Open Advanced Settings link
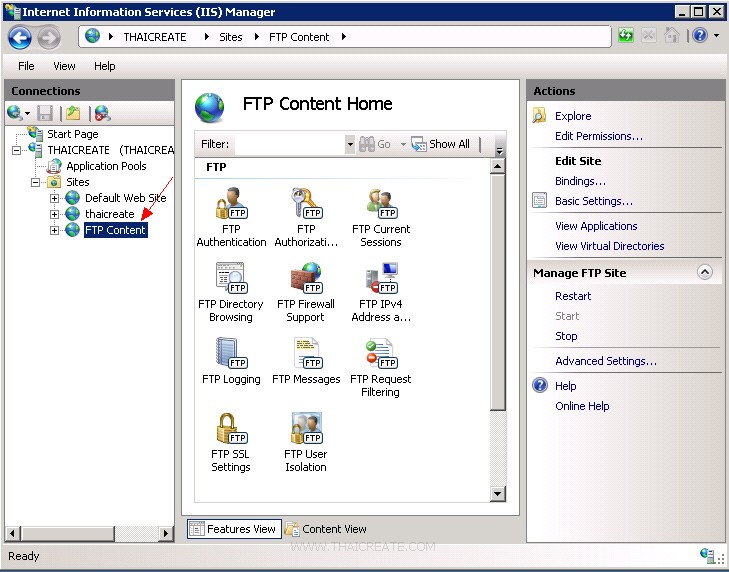 pyautogui.click(x=606, y=361)
